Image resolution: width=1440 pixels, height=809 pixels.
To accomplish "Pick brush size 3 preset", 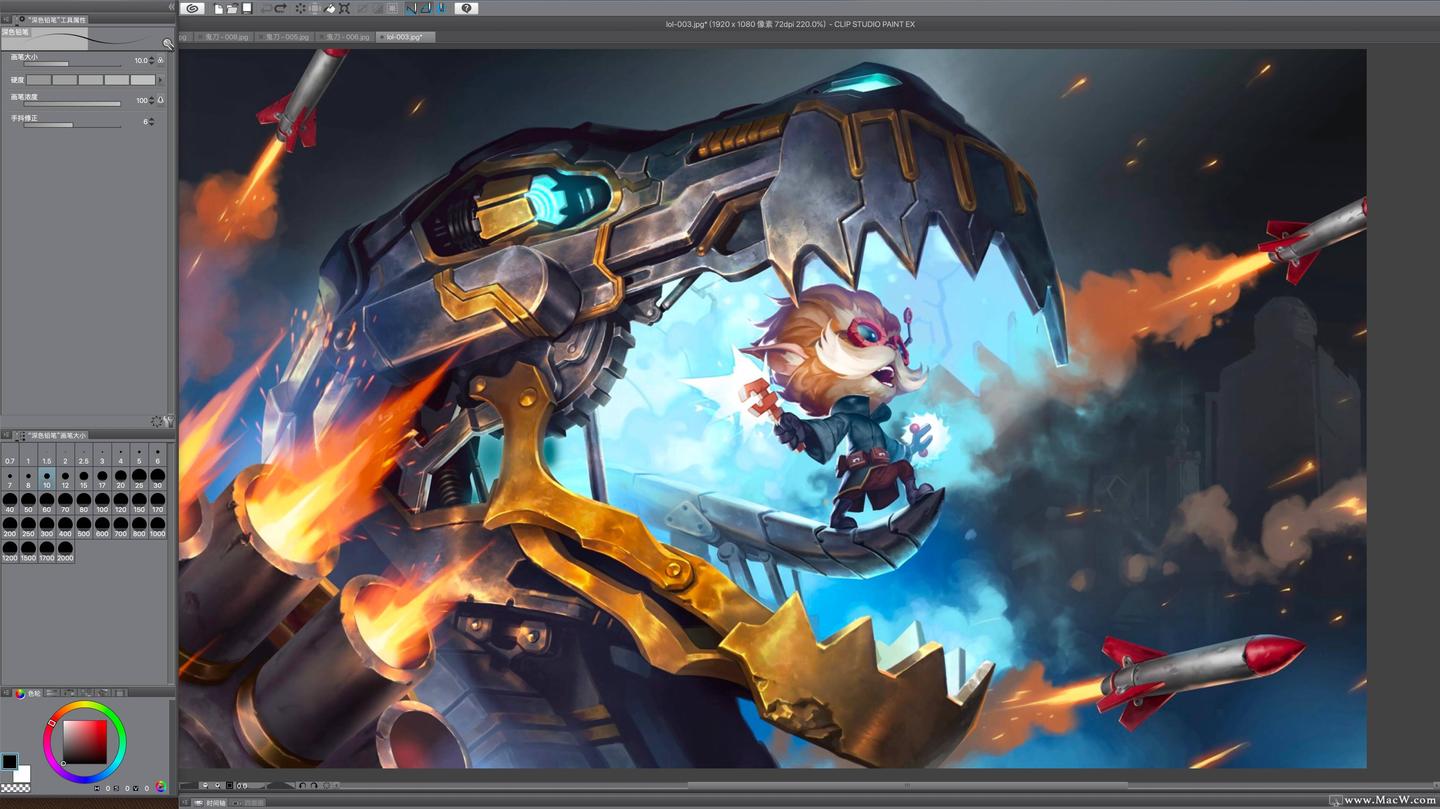I will (x=102, y=456).
